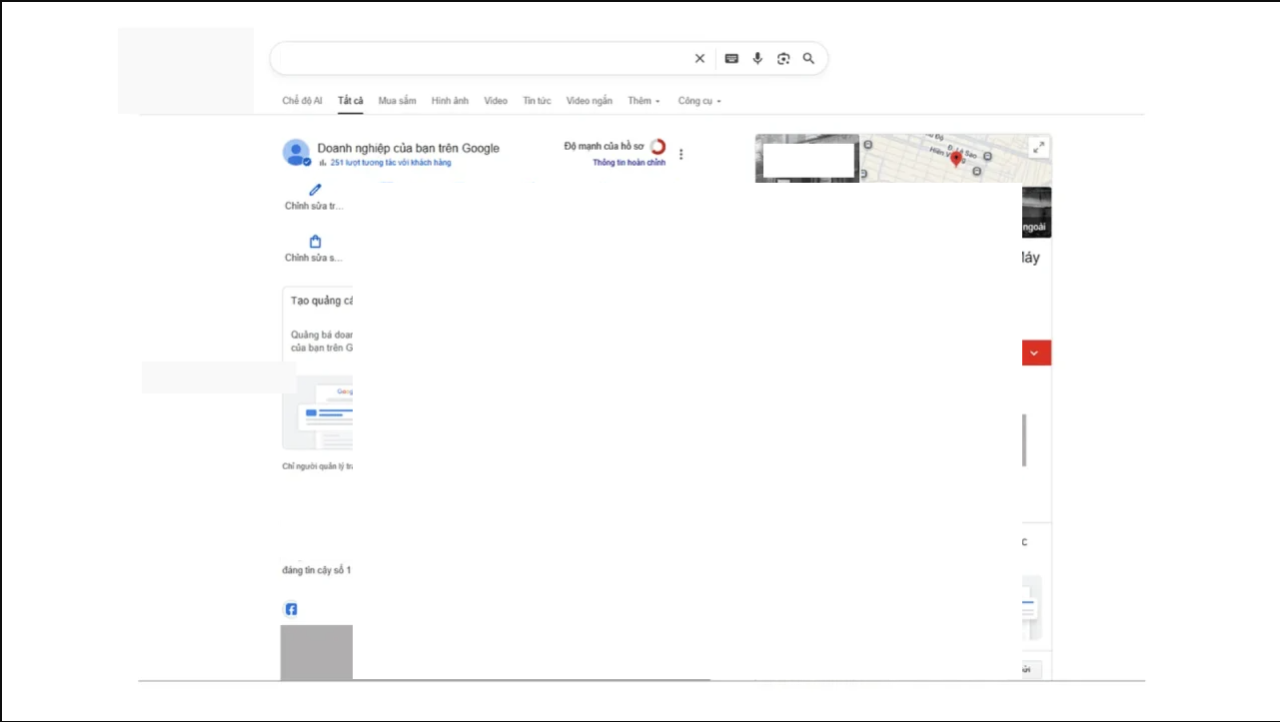Click the ad preview illustration in the card
1280x722 pixels.
[x=318, y=412]
